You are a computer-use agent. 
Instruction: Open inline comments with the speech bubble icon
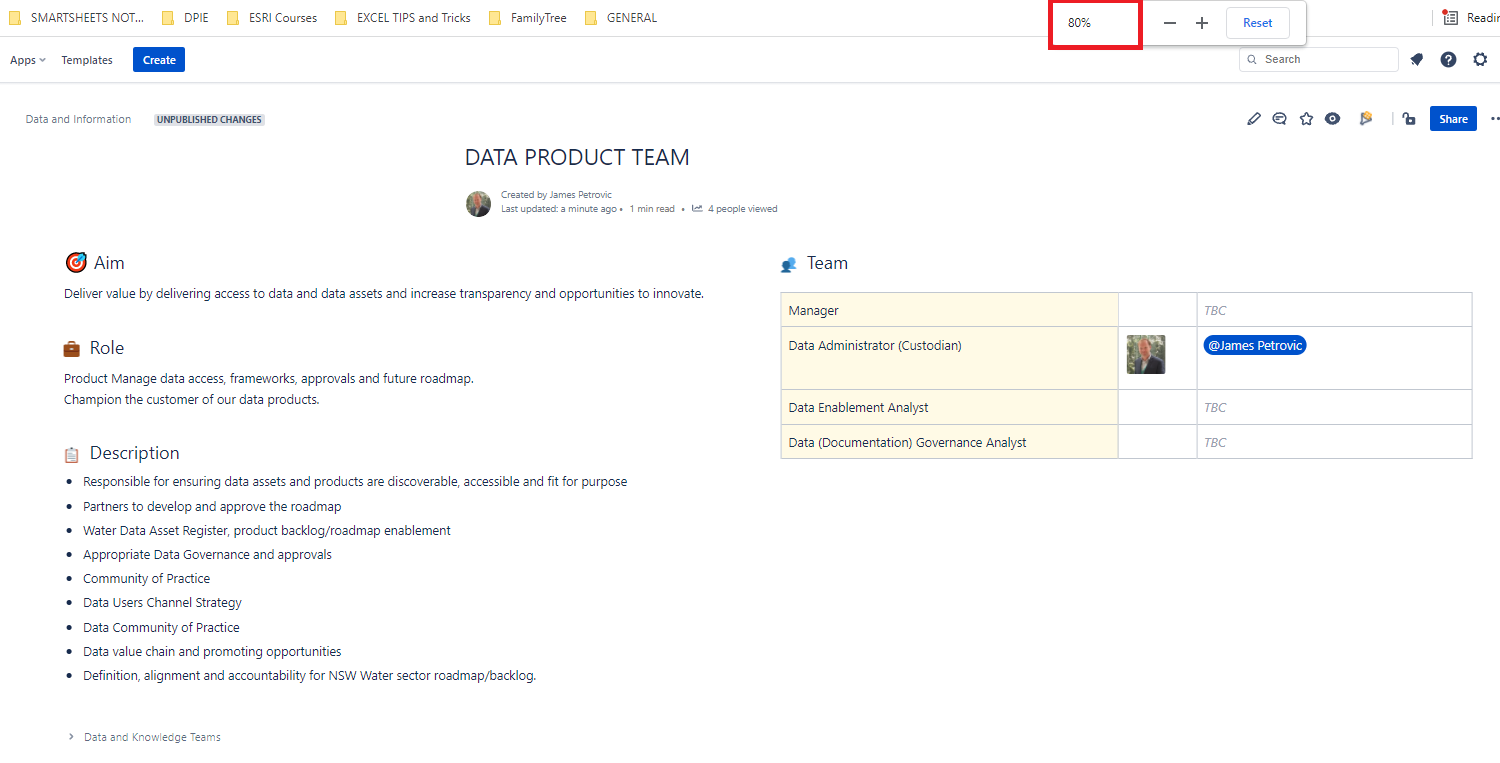(1279, 118)
